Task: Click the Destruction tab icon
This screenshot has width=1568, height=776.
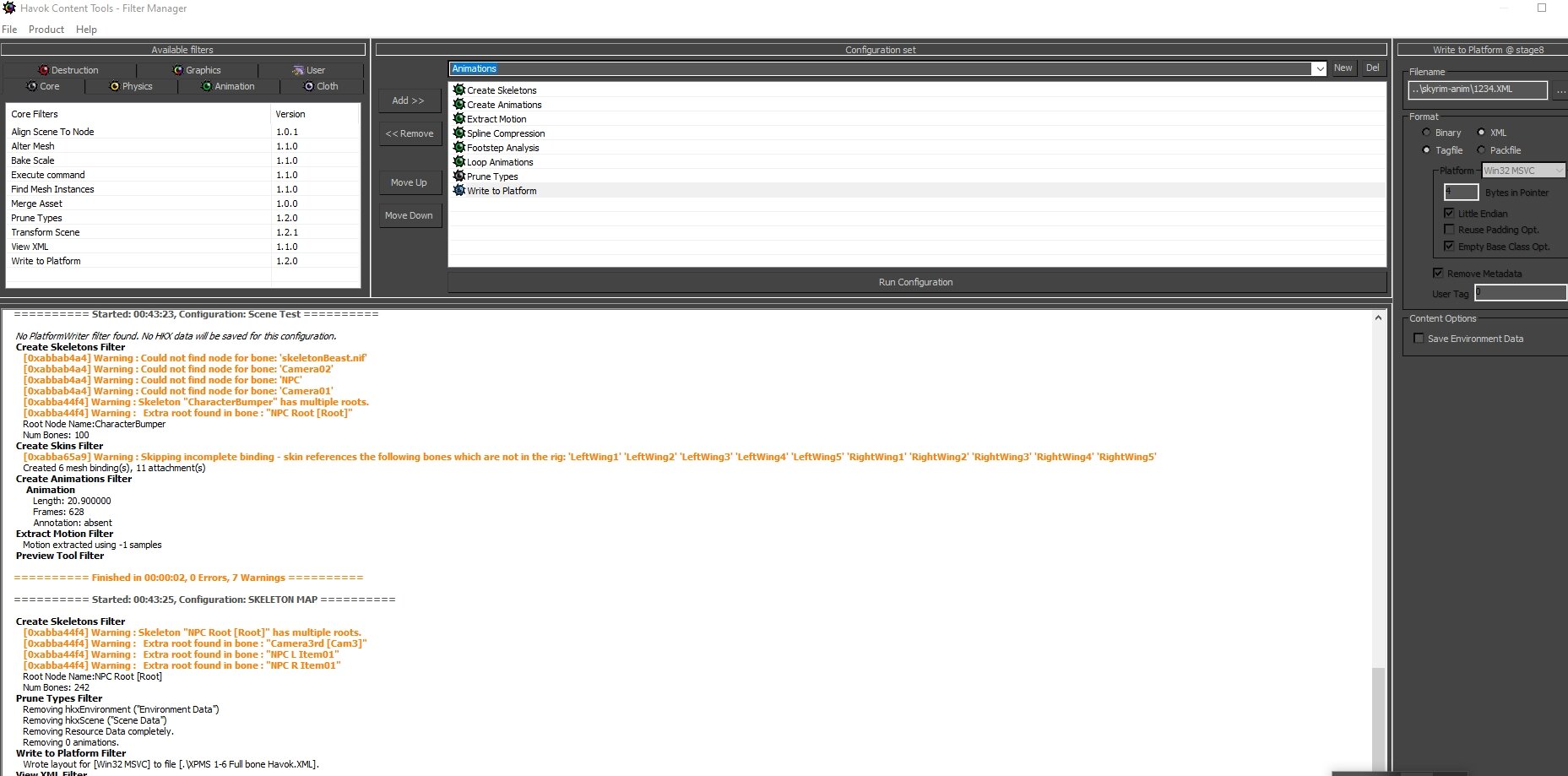Action: [x=44, y=70]
